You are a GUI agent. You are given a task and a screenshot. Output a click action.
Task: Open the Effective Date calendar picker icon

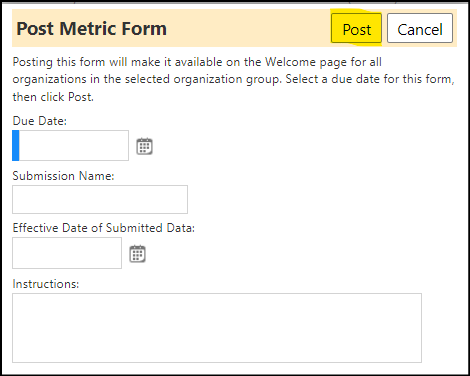137,254
